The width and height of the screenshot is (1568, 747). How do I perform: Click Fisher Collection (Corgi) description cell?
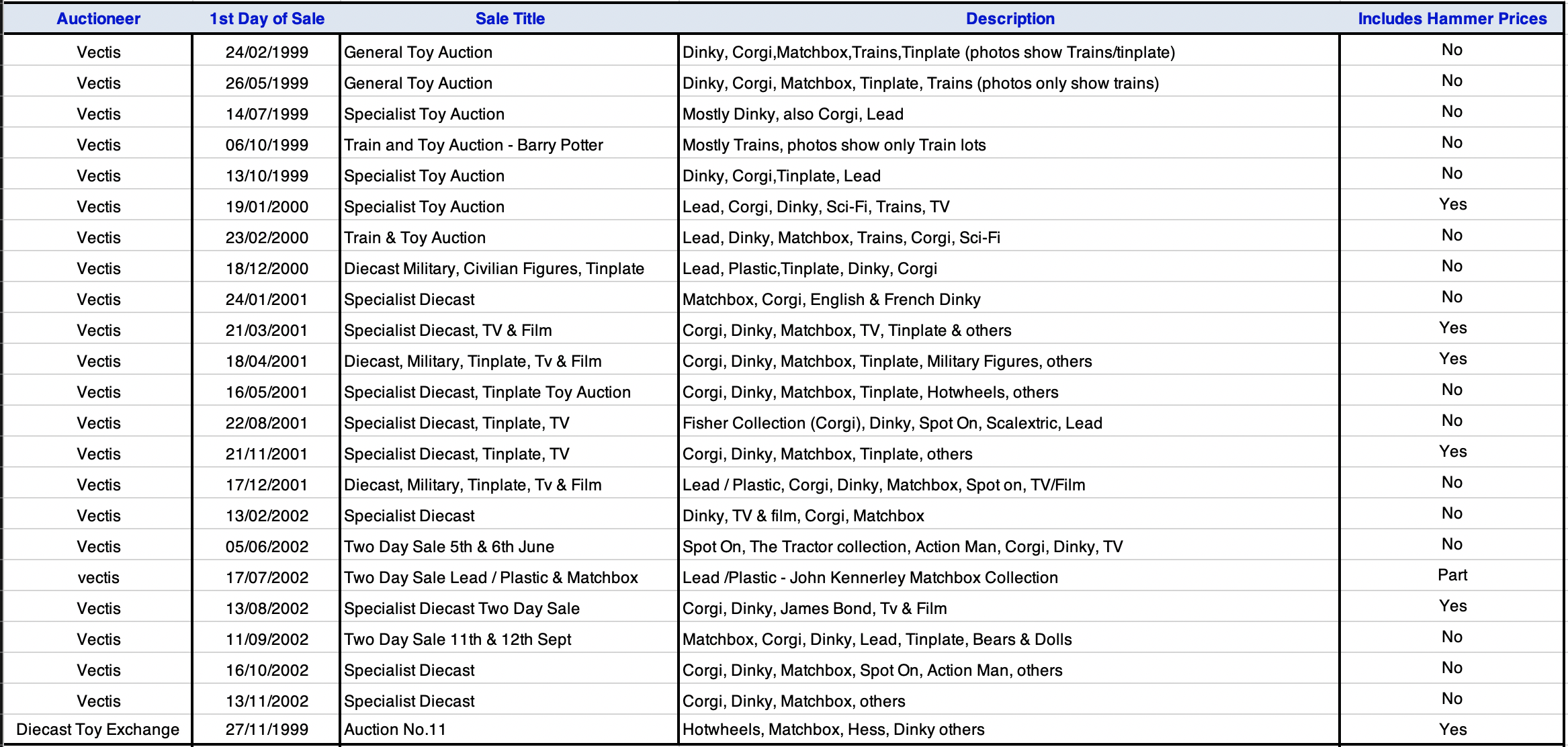point(892,423)
